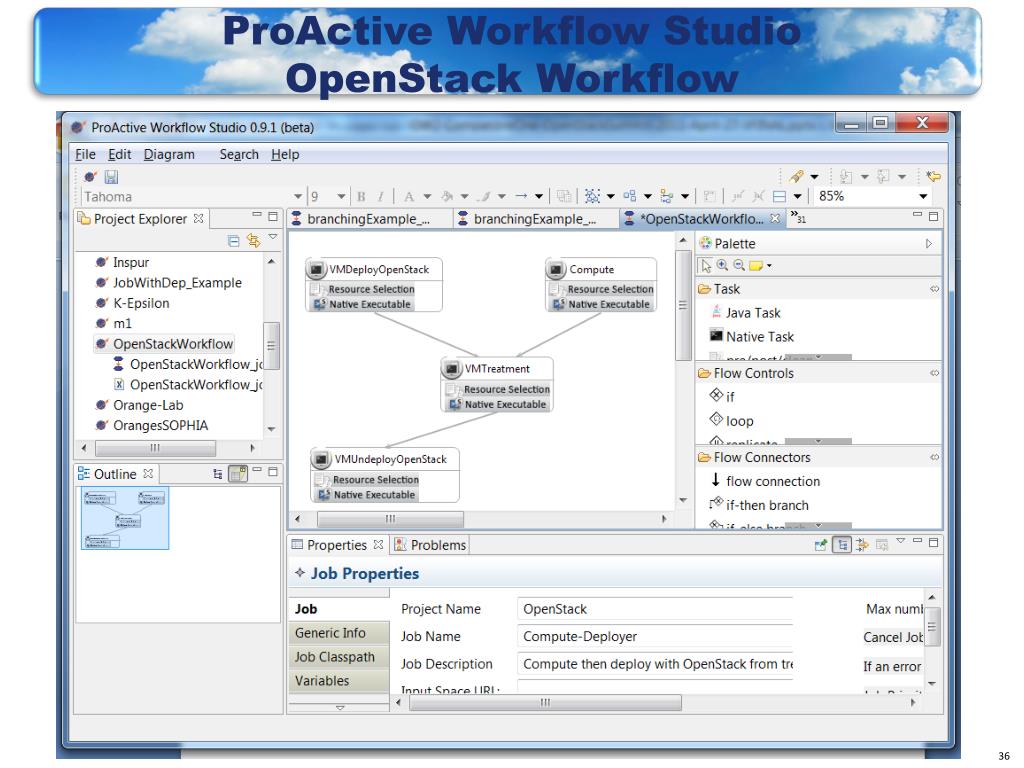Open the Search menu
Viewport: 1024px width, 768px height.
point(239,155)
